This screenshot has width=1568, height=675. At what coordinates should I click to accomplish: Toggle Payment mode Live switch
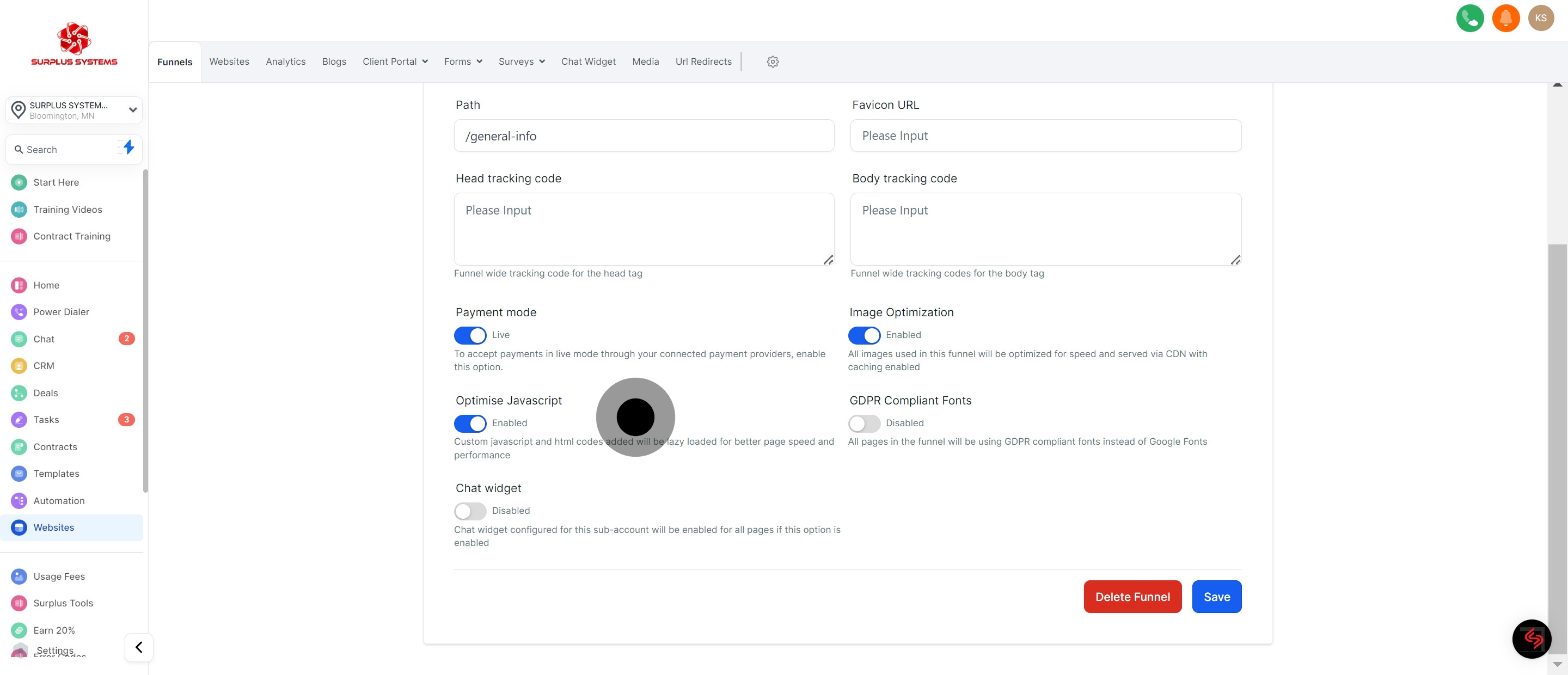(470, 335)
